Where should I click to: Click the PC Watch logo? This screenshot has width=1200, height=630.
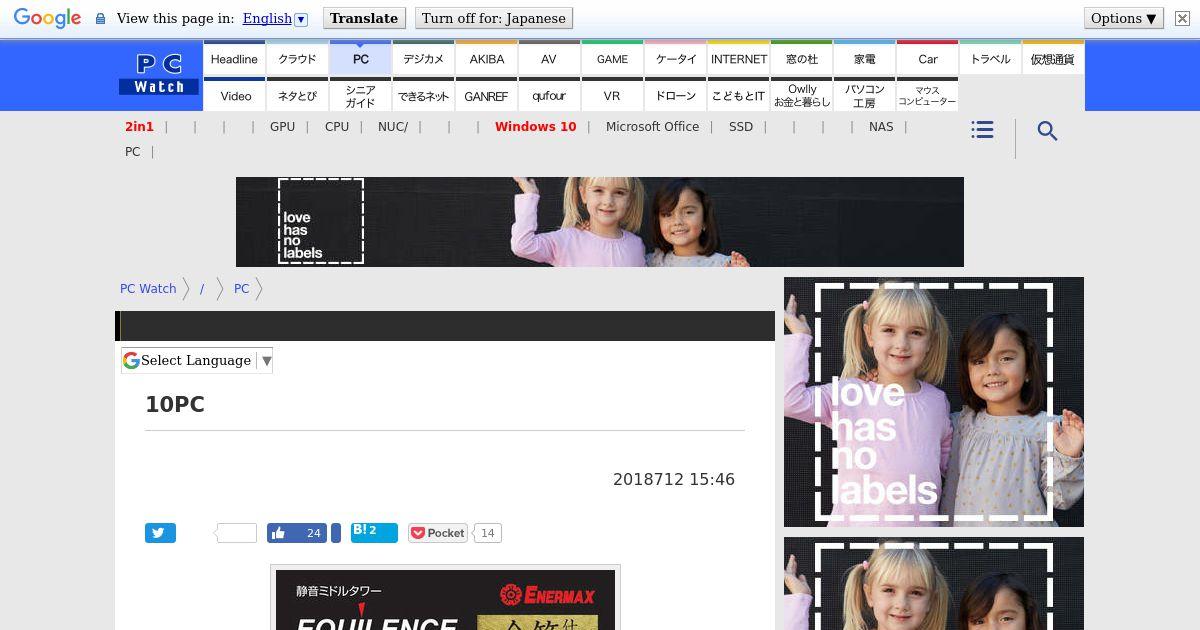[x=159, y=74]
